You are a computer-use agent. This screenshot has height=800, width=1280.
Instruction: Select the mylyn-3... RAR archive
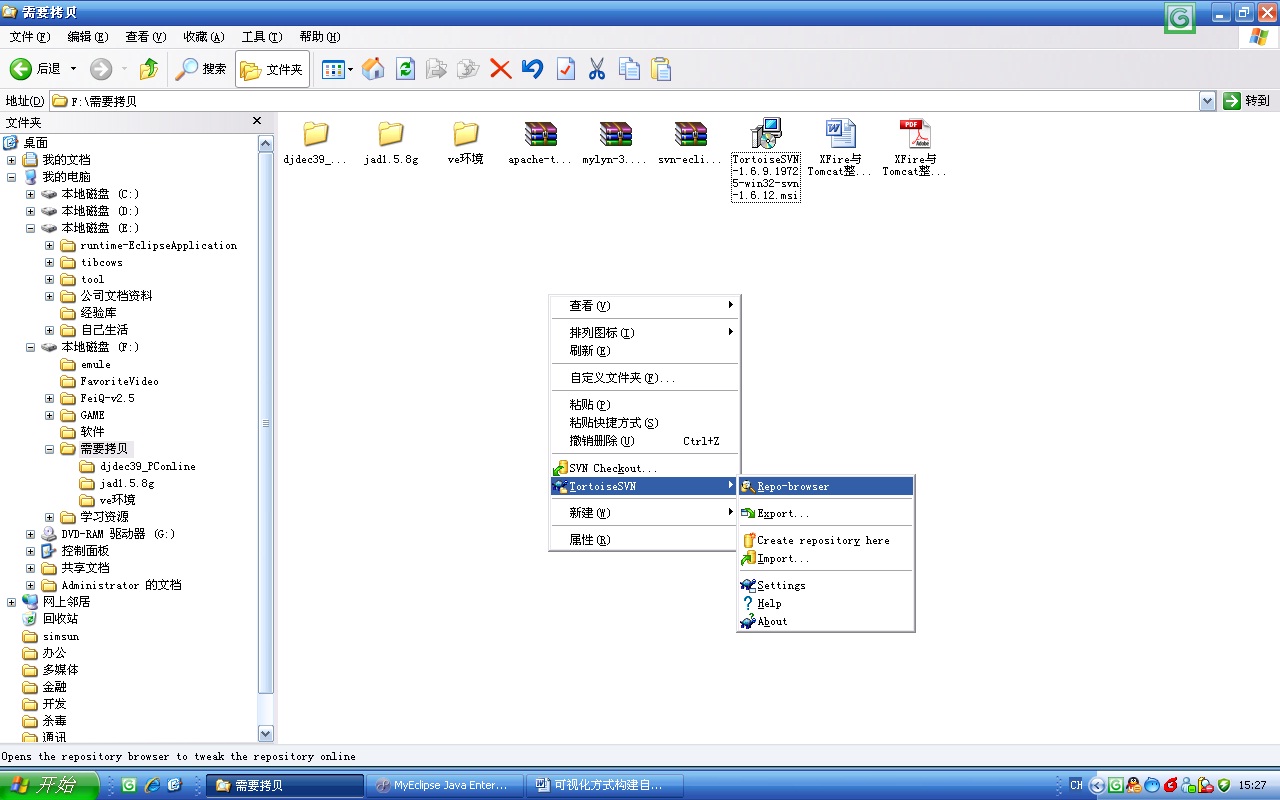tap(615, 142)
